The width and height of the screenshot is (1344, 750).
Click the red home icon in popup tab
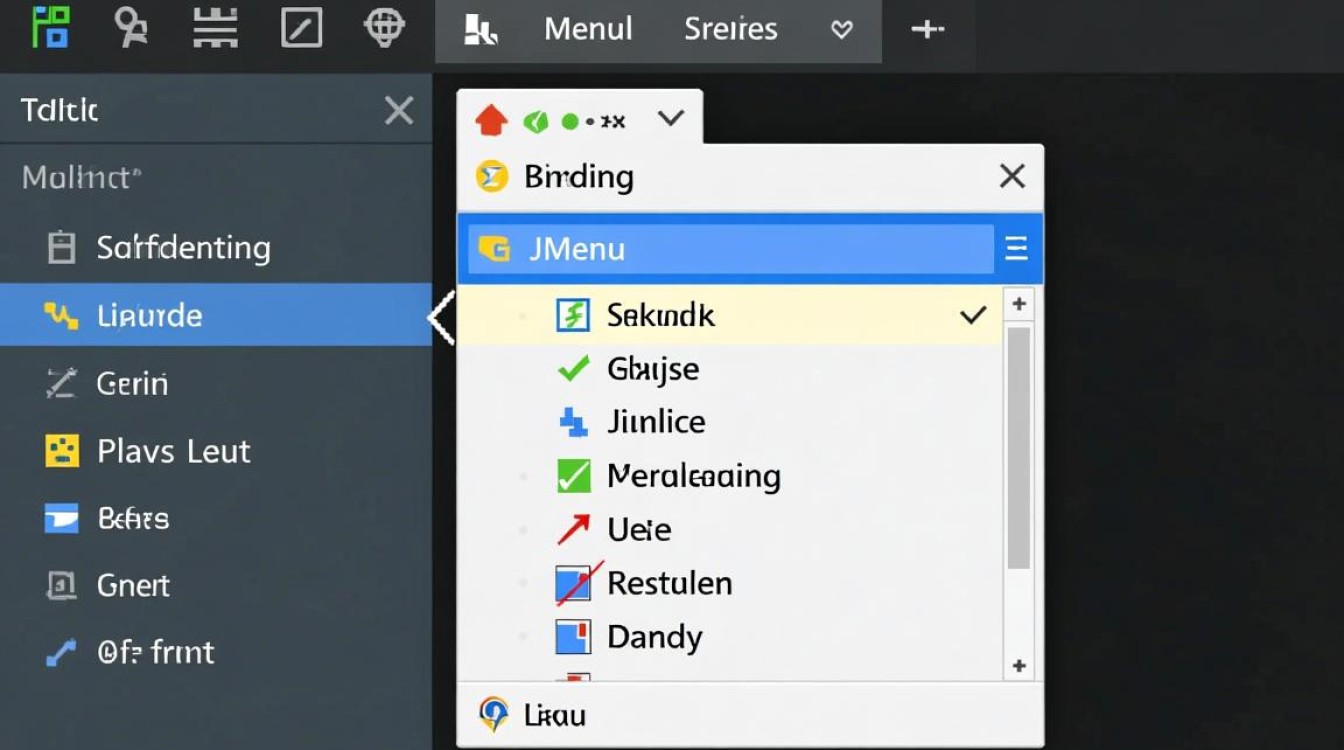pyautogui.click(x=491, y=121)
